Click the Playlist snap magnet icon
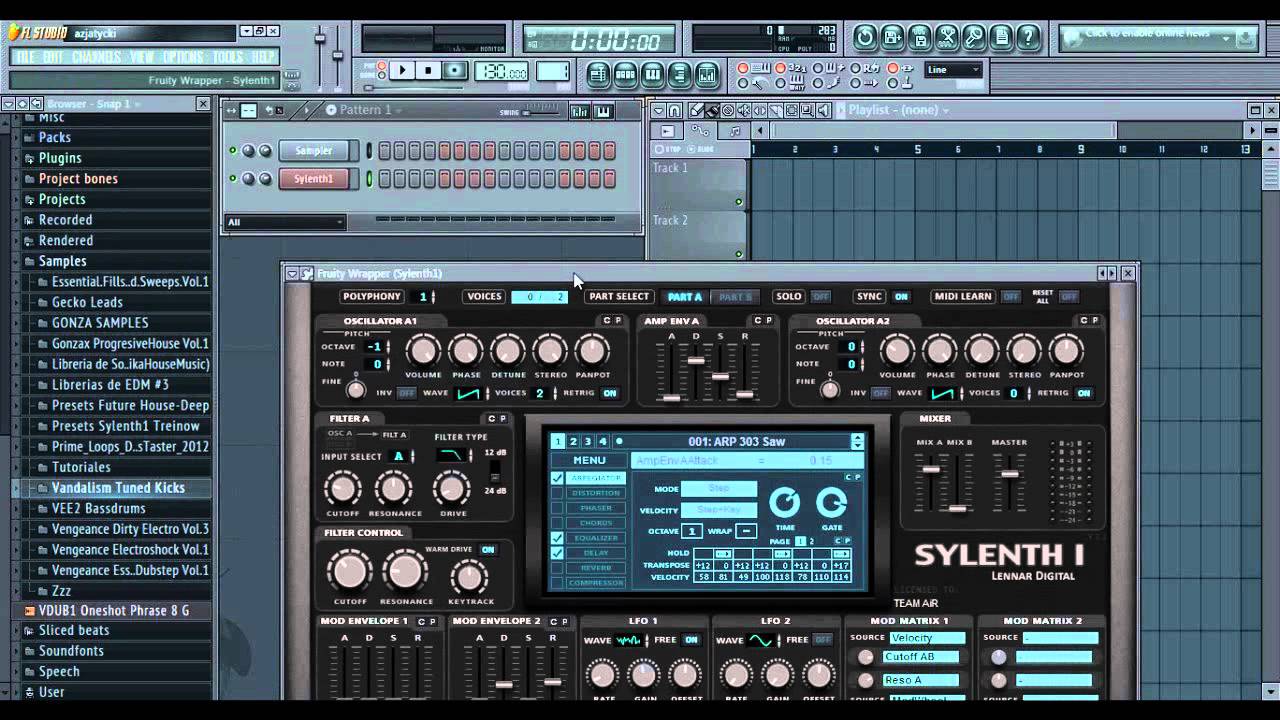 [675, 110]
